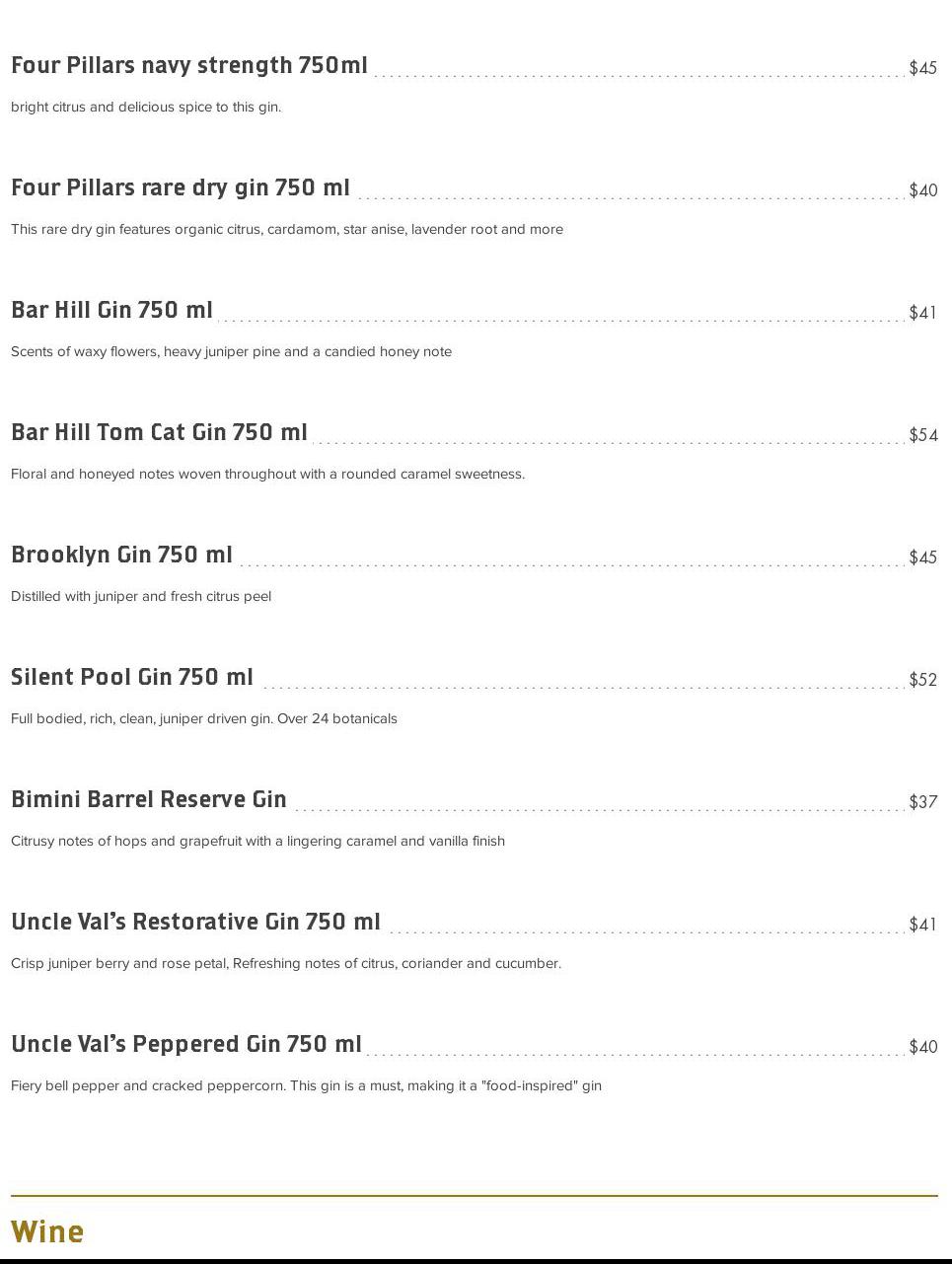Jump to the Wine section heading

point(47,1231)
